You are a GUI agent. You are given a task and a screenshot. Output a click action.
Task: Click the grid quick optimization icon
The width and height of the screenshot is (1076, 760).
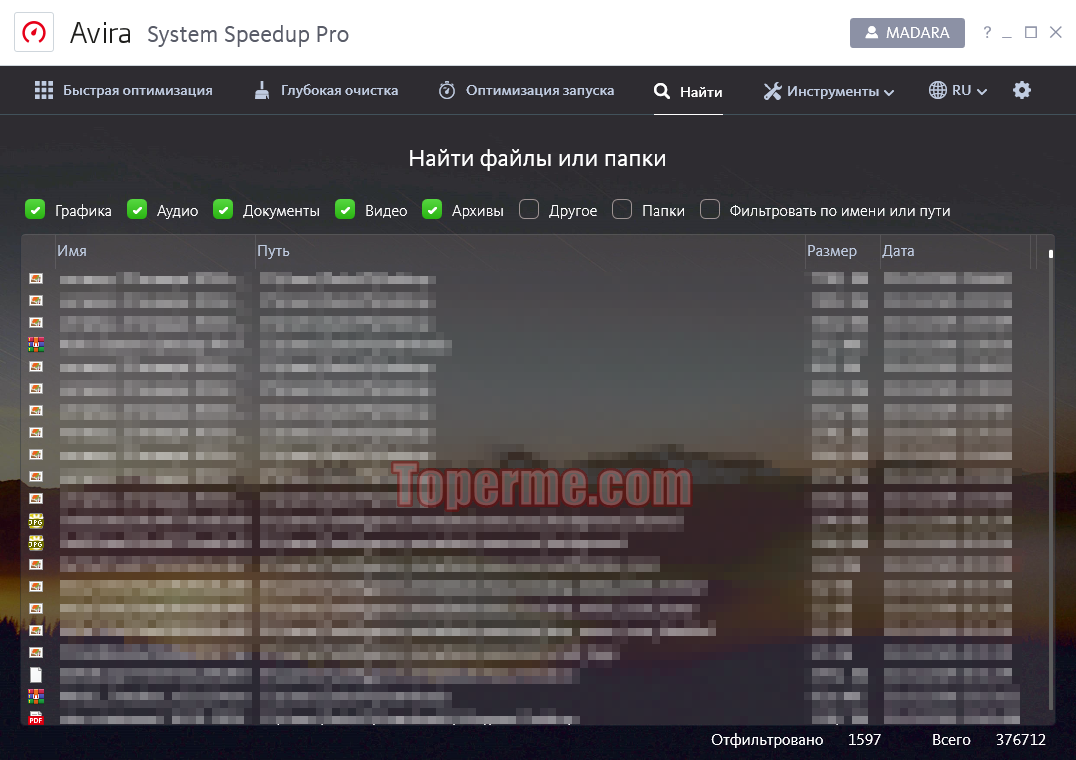(x=44, y=91)
